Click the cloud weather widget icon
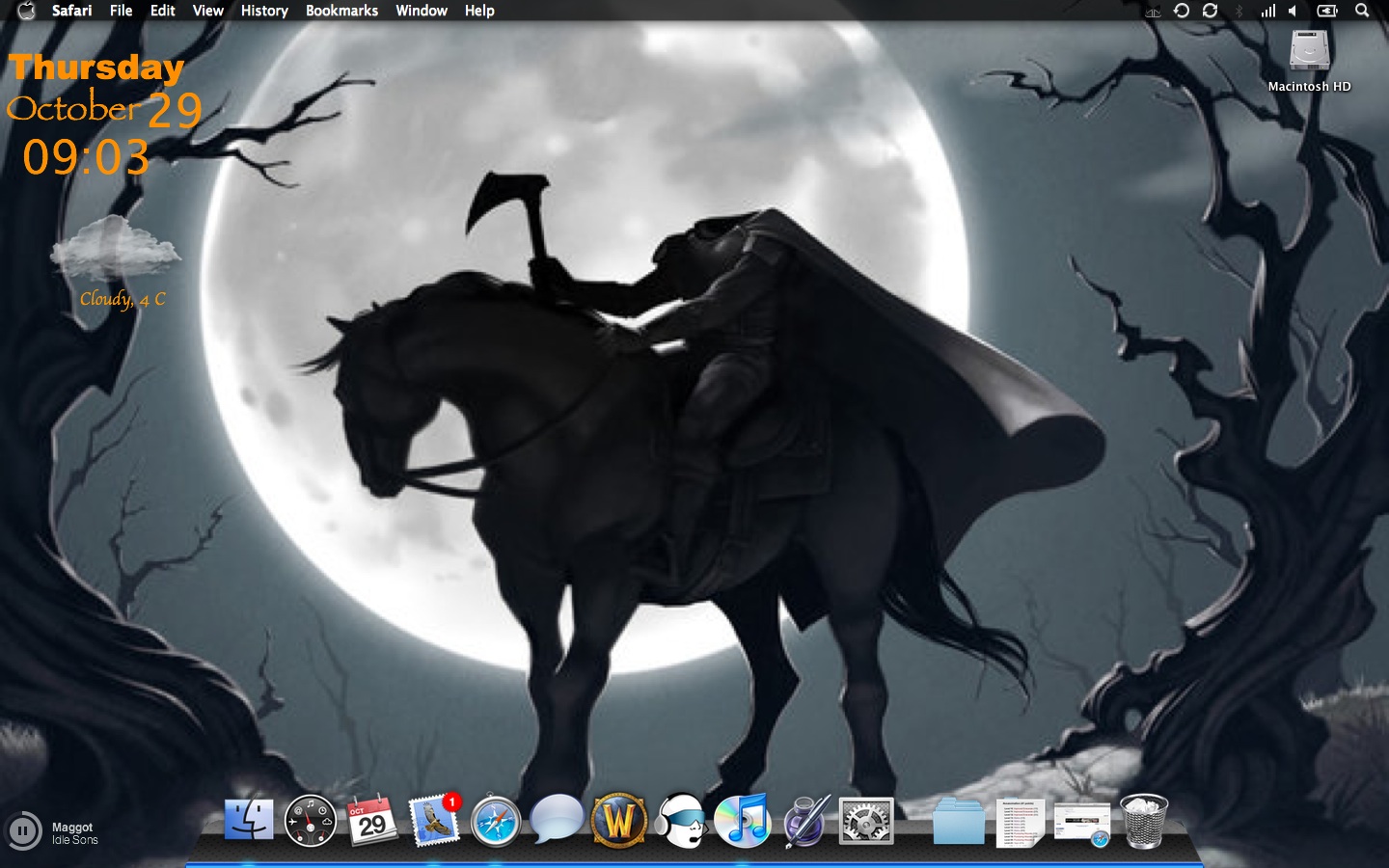The height and width of the screenshot is (868, 1389). [x=115, y=249]
